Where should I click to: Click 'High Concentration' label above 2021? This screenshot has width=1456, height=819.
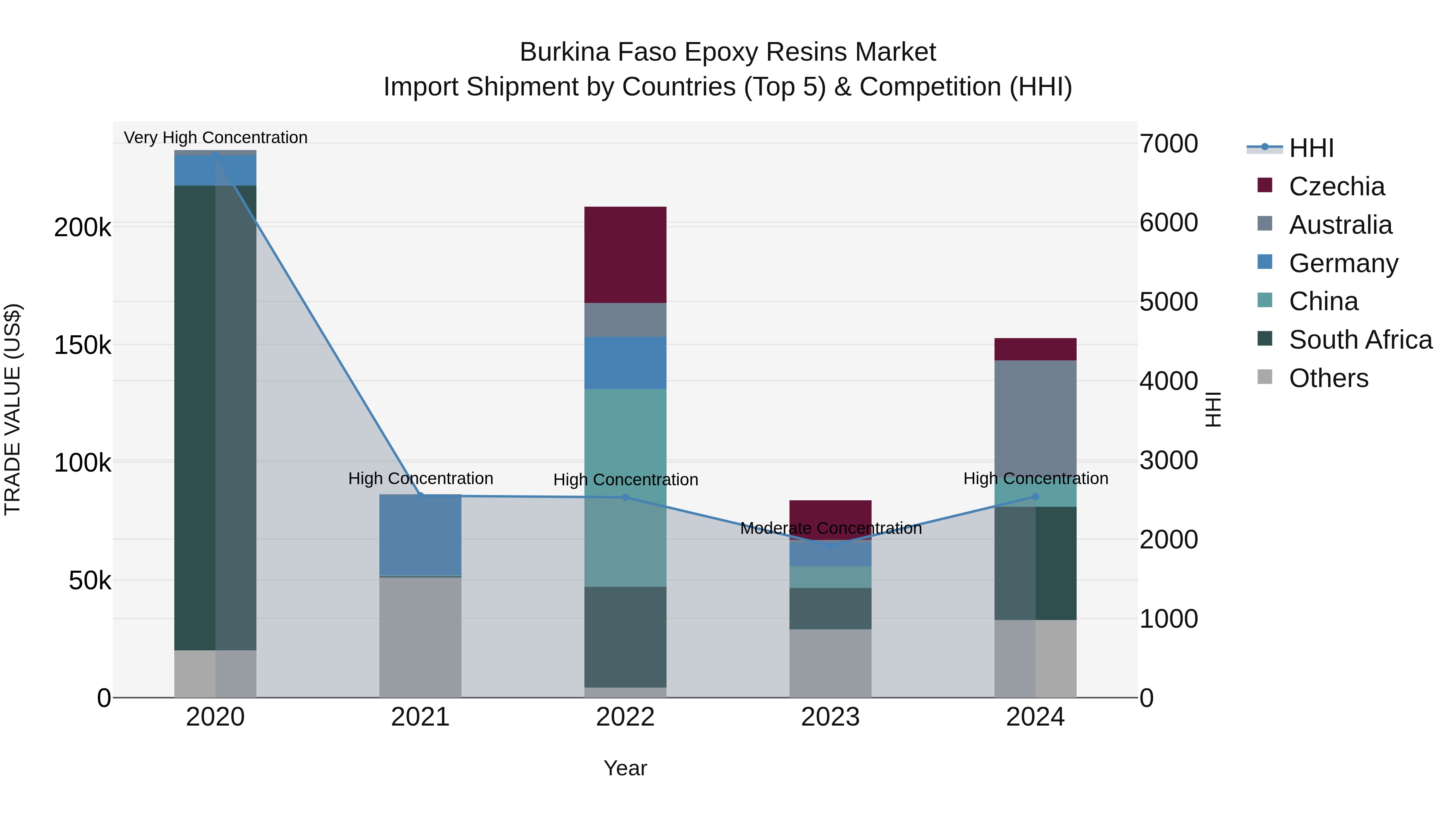(421, 479)
